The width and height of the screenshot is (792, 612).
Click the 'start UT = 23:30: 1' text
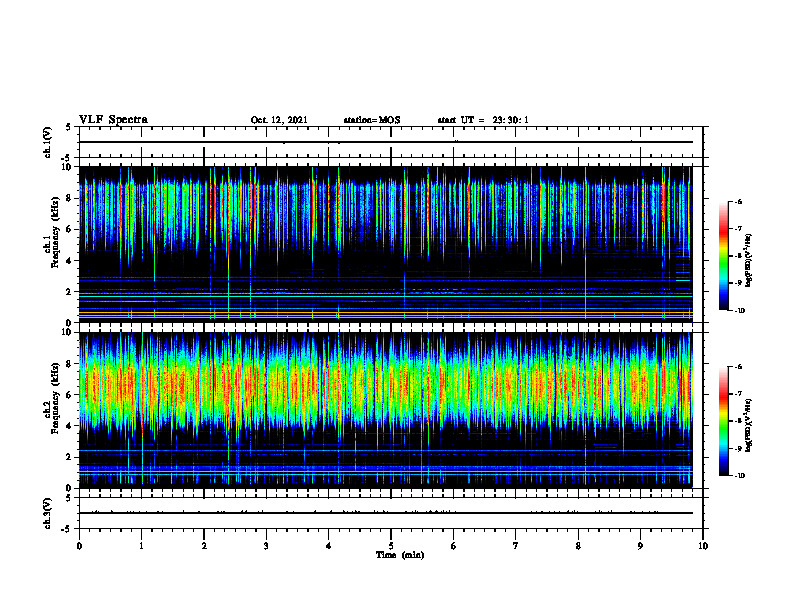coord(483,120)
